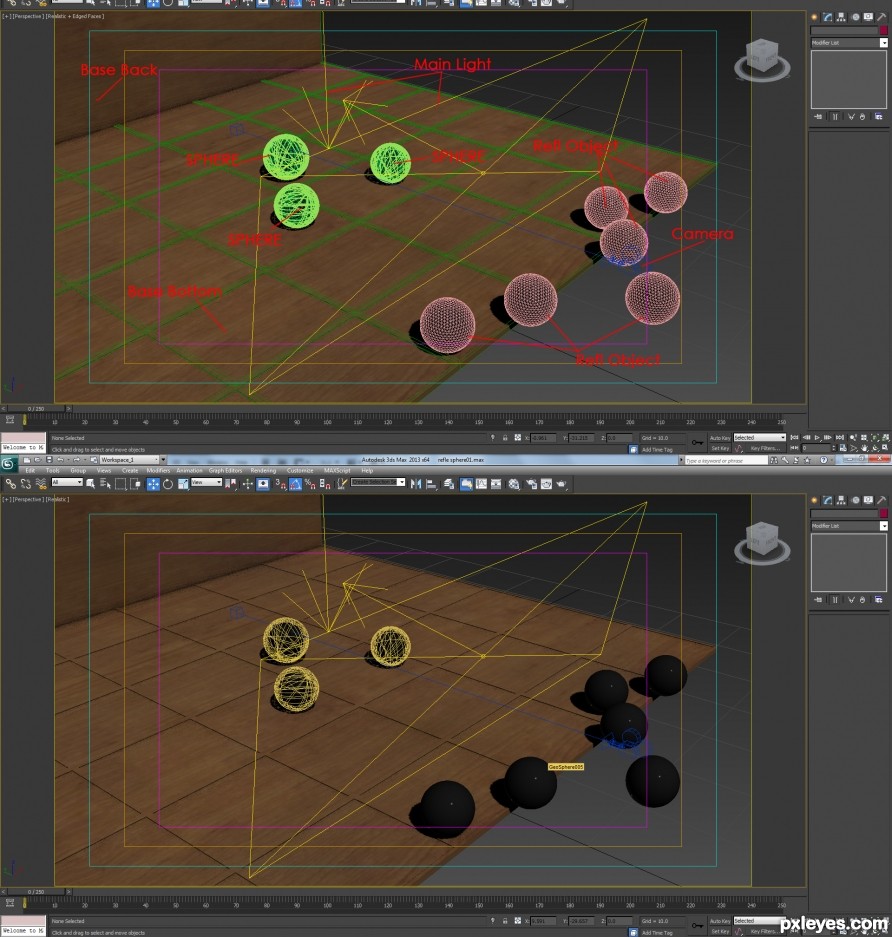Click the Mirror tool icon

click(416, 483)
